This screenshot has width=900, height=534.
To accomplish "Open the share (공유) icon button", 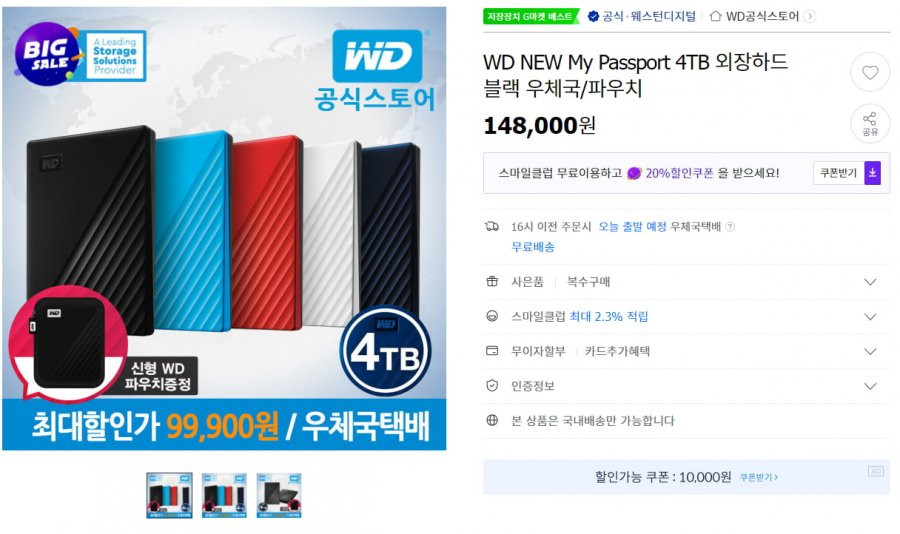I will (x=870, y=124).
